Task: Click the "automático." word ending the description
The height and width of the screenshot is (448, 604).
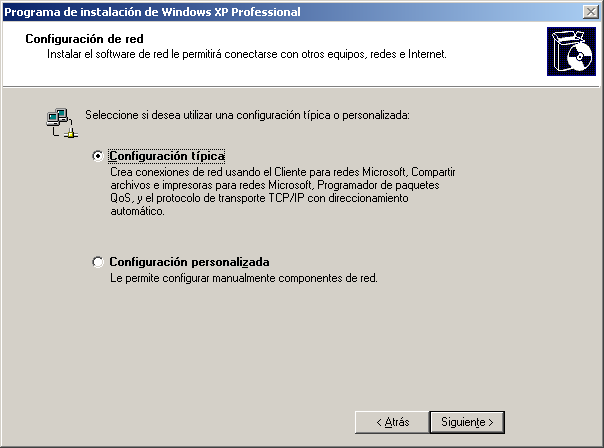Action: (137, 212)
